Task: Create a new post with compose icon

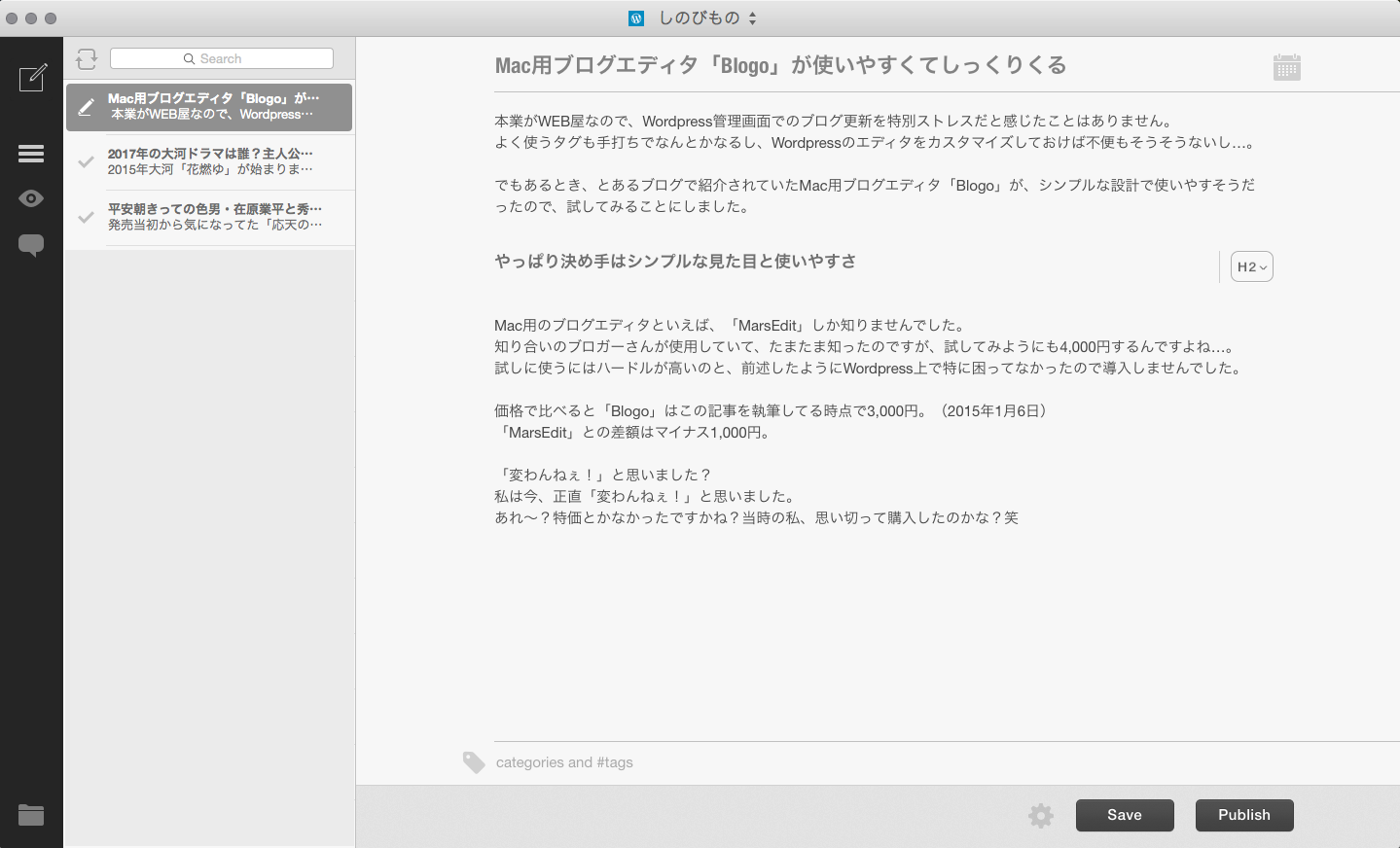Action: click(32, 78)
